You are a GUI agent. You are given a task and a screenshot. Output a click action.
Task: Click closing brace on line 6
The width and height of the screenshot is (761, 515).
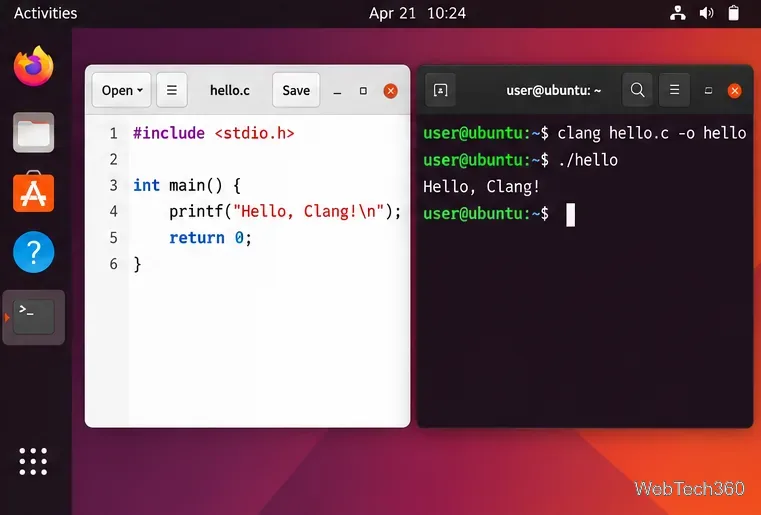click(x=137, y=264)
